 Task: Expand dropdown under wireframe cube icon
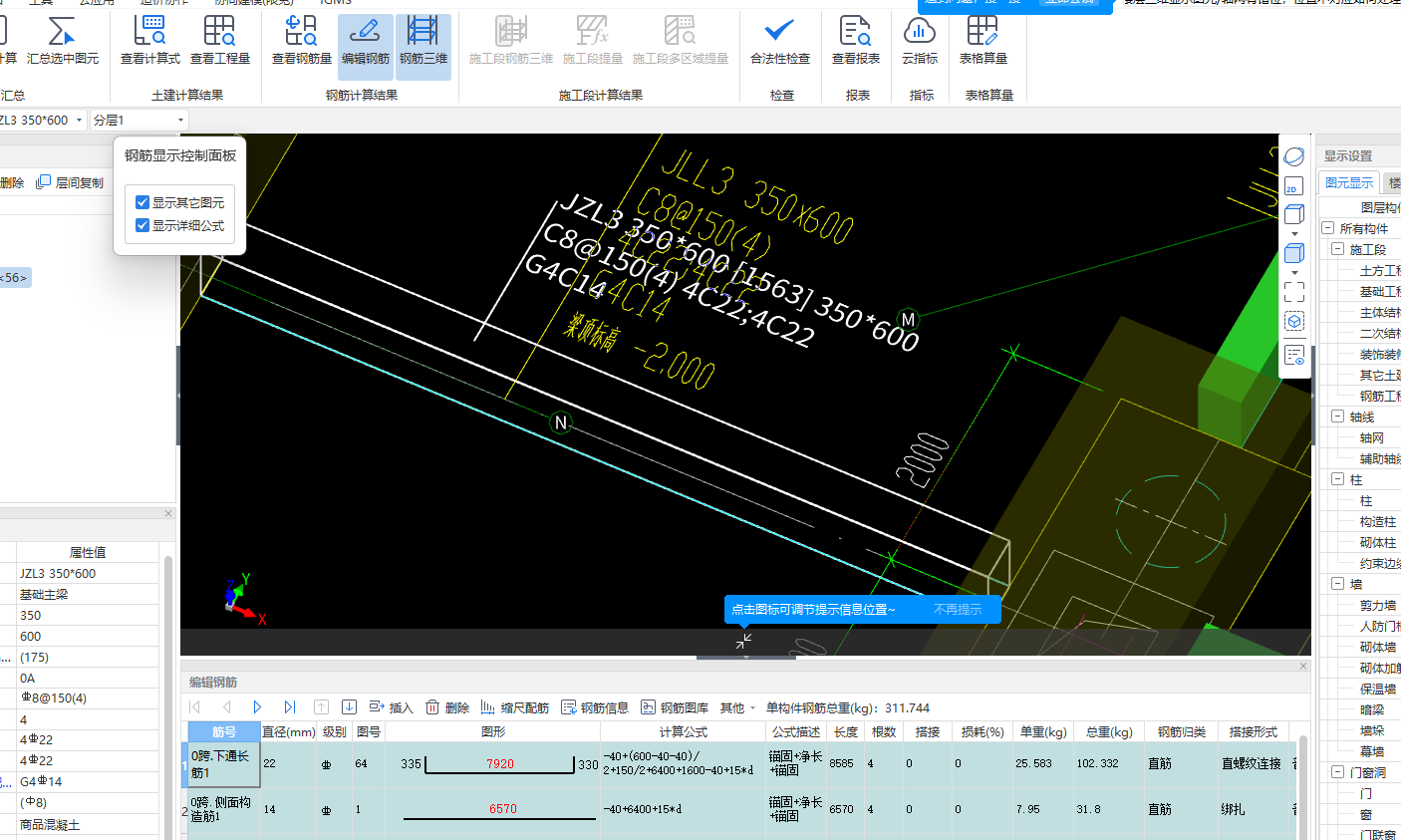tap(1294, 234)
